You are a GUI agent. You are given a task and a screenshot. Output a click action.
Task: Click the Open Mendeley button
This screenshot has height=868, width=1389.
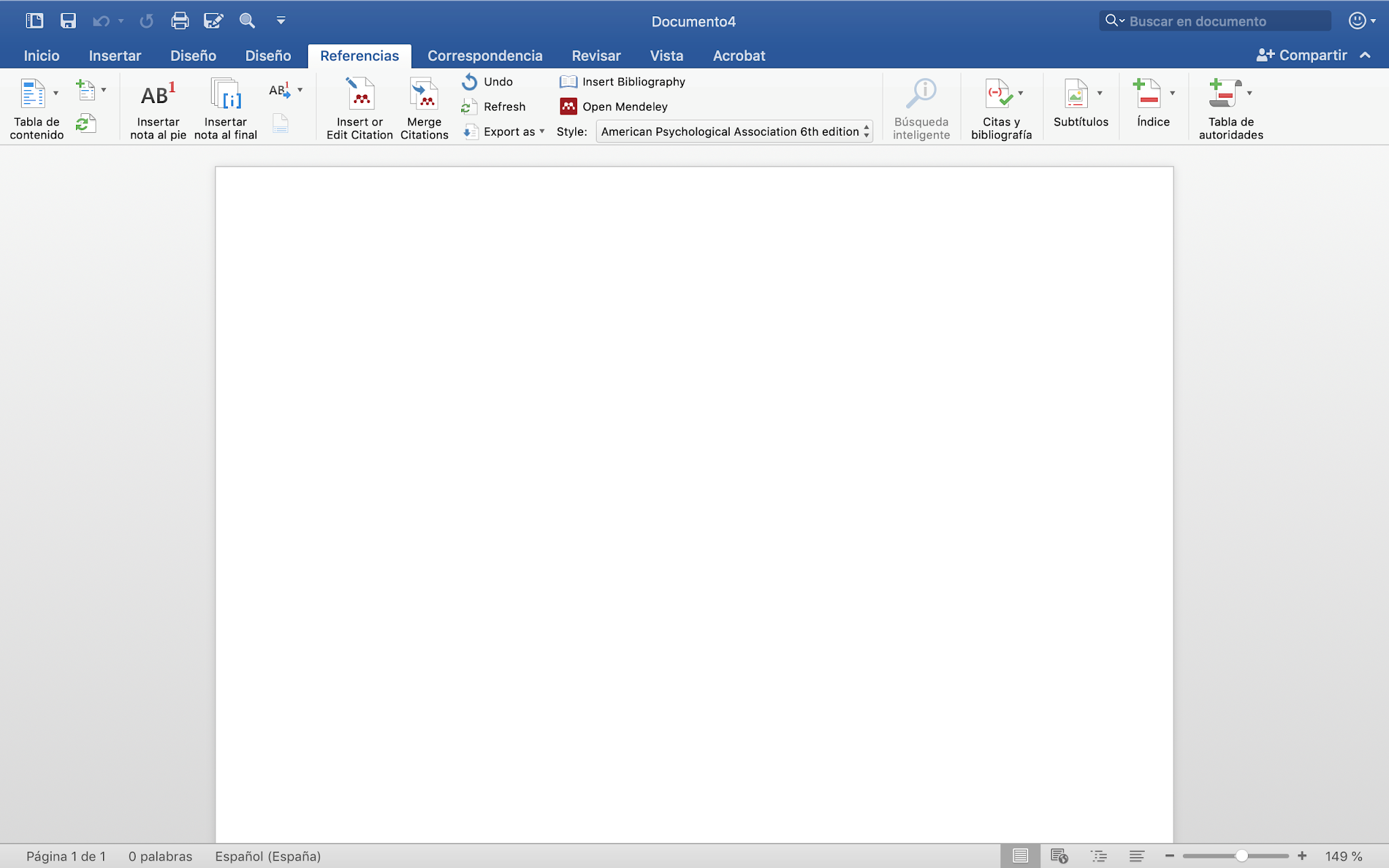click(x=614, y=106)
